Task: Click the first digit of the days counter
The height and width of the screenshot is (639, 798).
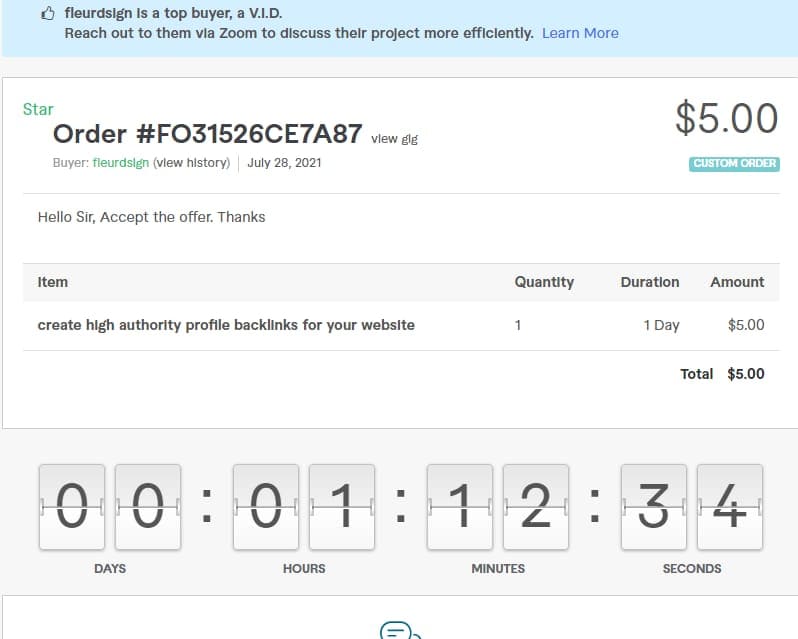Action: (x=71, y=506)
